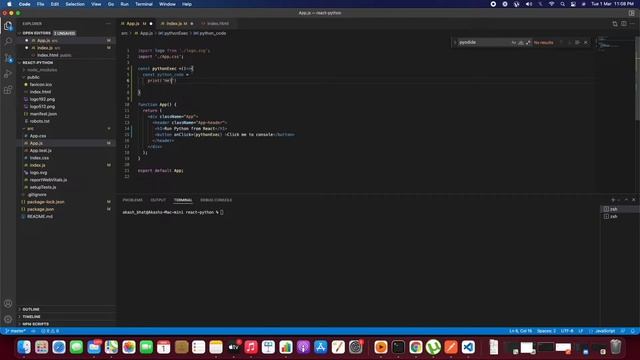Open the Selection menu
This screenshot has width=640, height=360.
tap(75, 4)
